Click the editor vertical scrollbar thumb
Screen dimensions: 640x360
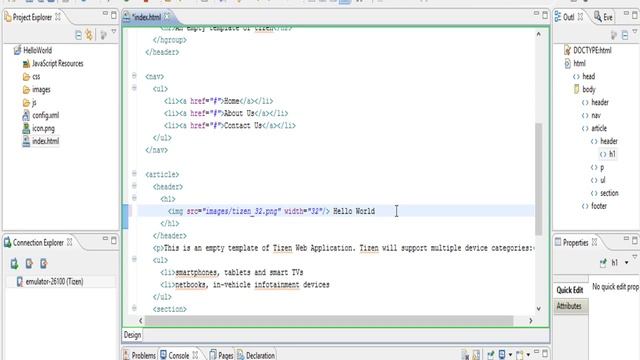538,179
